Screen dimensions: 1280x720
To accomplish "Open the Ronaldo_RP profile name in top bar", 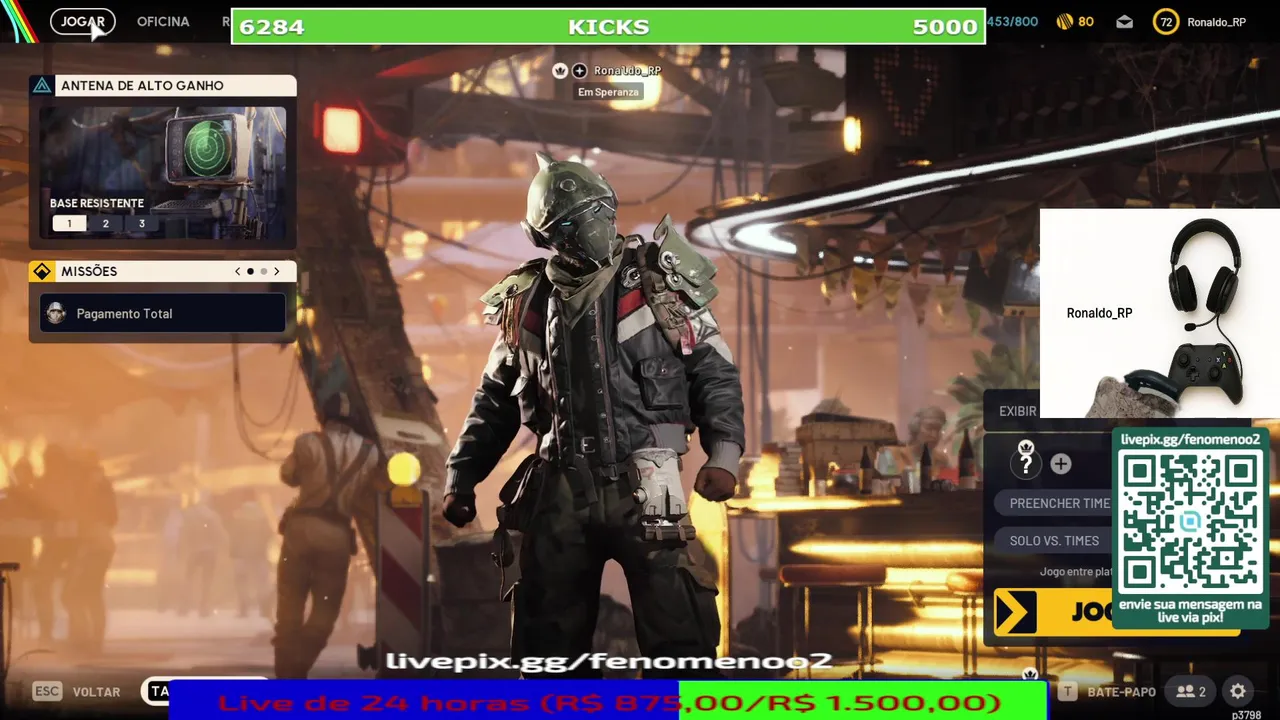I will 1217,22.
